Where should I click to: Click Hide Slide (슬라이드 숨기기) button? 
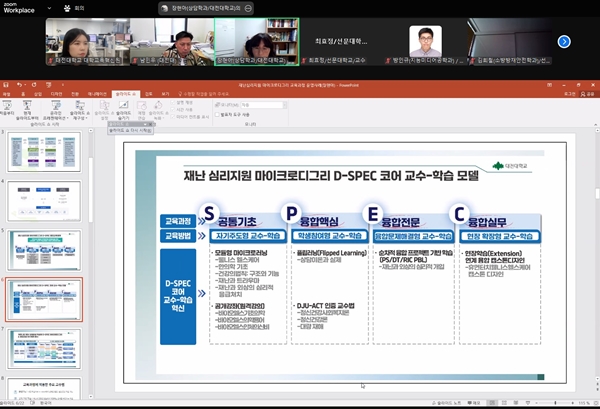[123, 110]
